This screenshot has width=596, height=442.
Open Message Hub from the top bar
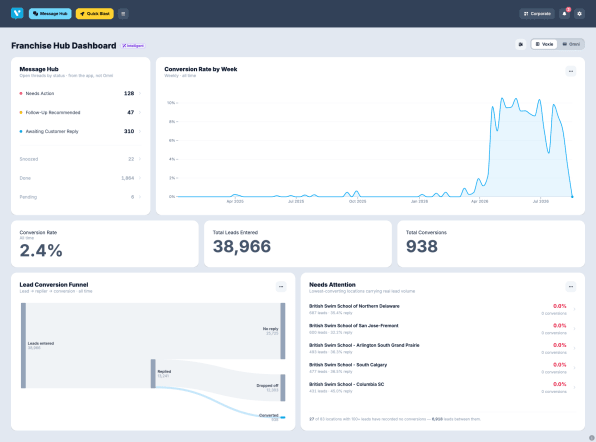(50, 14)
